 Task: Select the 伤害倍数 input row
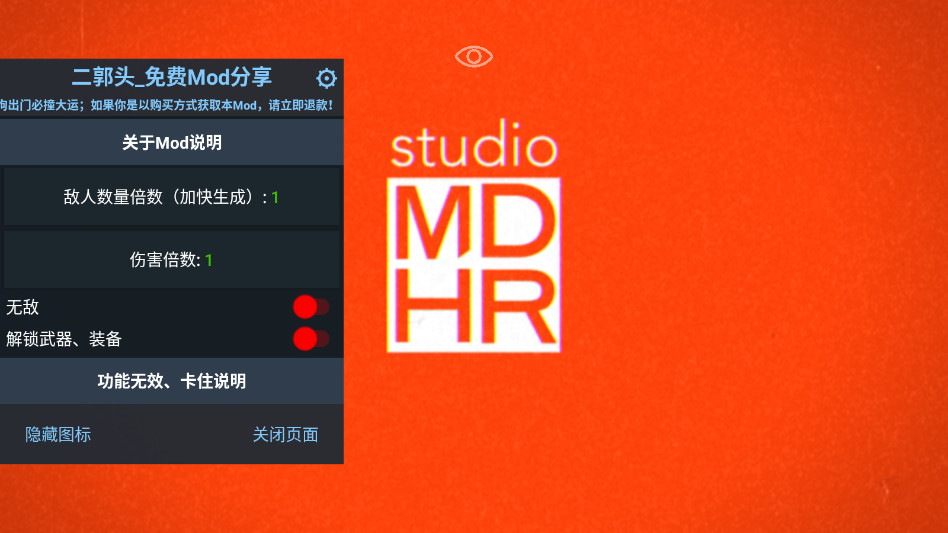(171, 260)
